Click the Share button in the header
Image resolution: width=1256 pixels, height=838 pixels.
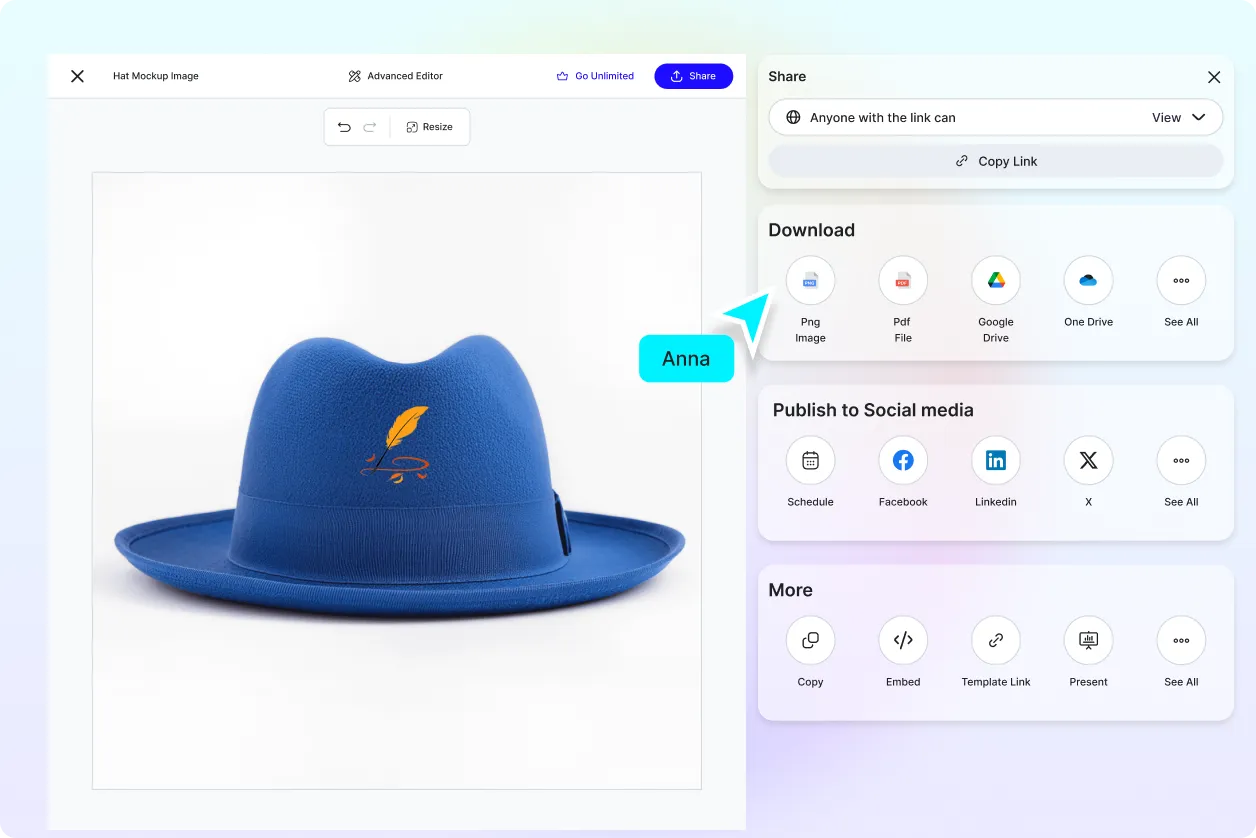coord(693,75)
